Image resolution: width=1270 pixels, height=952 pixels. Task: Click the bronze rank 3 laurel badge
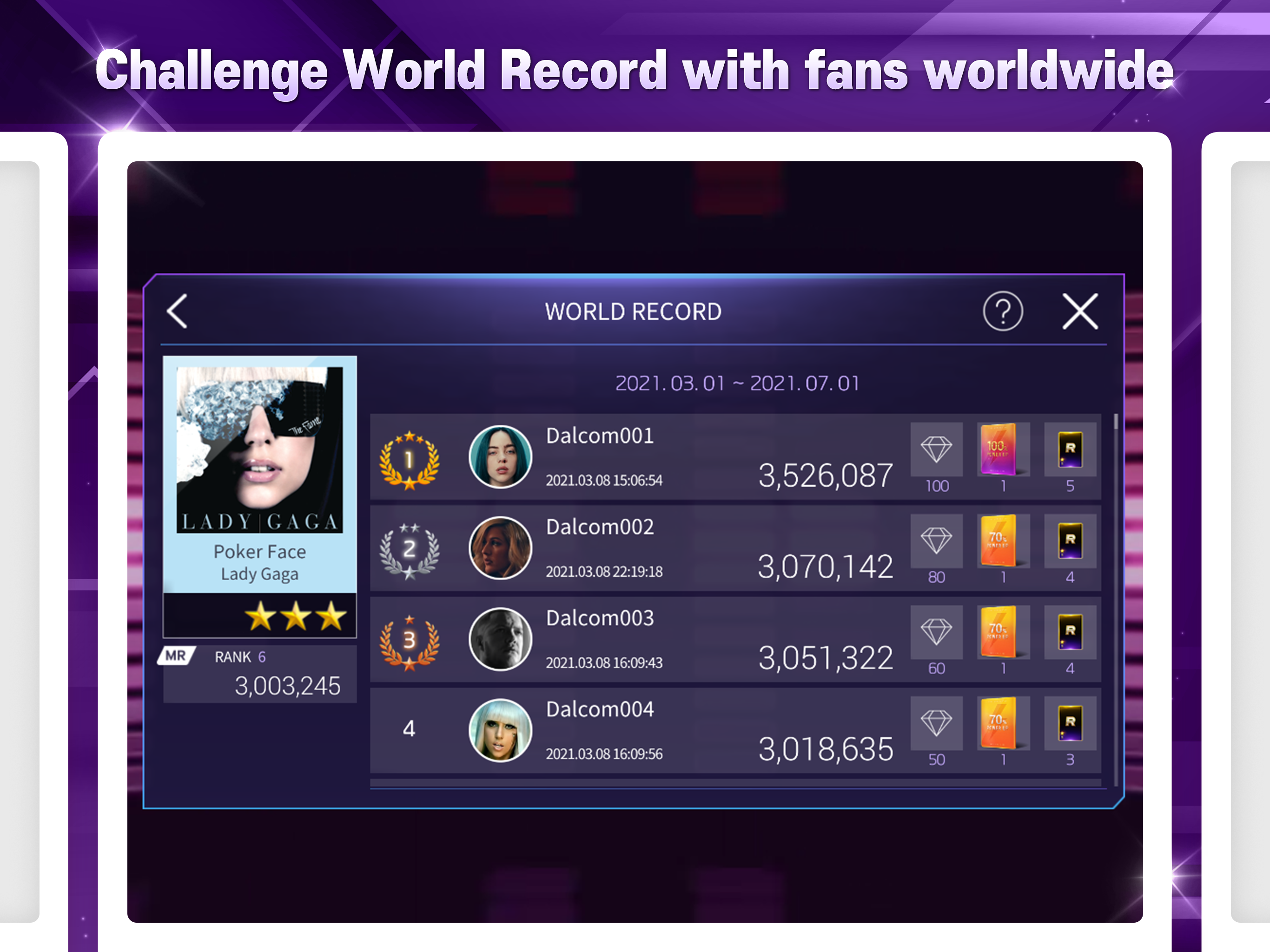(x=410, y=642)
